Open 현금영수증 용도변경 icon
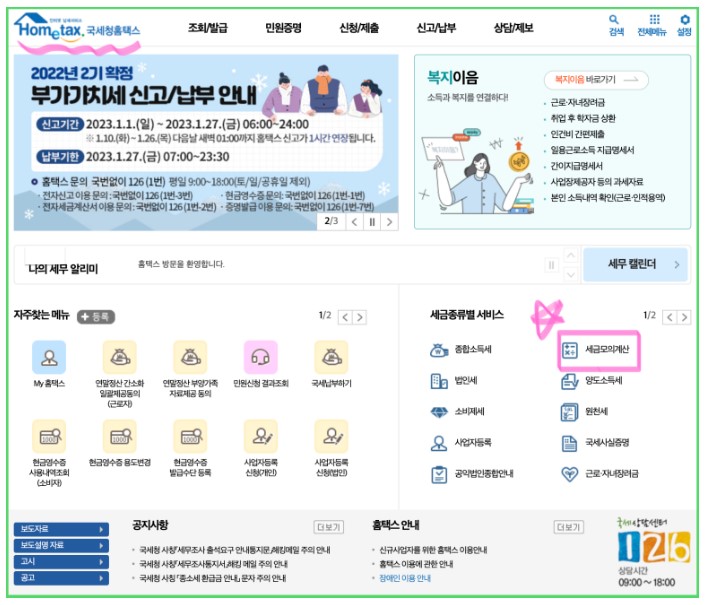Image resolution: width=705 pixels, height=605 pixels. click(x=120, y=436)
